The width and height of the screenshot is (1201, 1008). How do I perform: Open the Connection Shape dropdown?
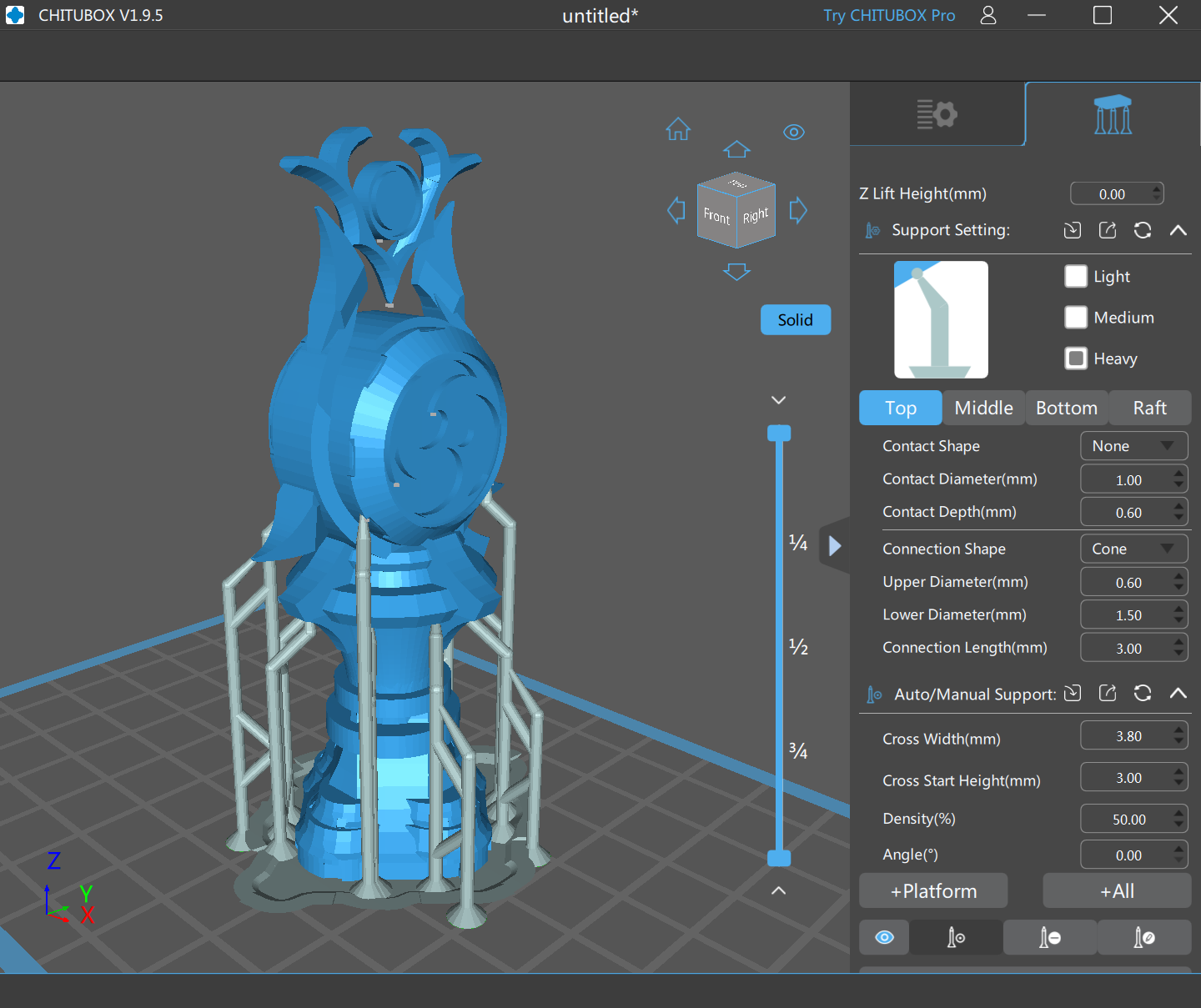(x=1134, y=549)
